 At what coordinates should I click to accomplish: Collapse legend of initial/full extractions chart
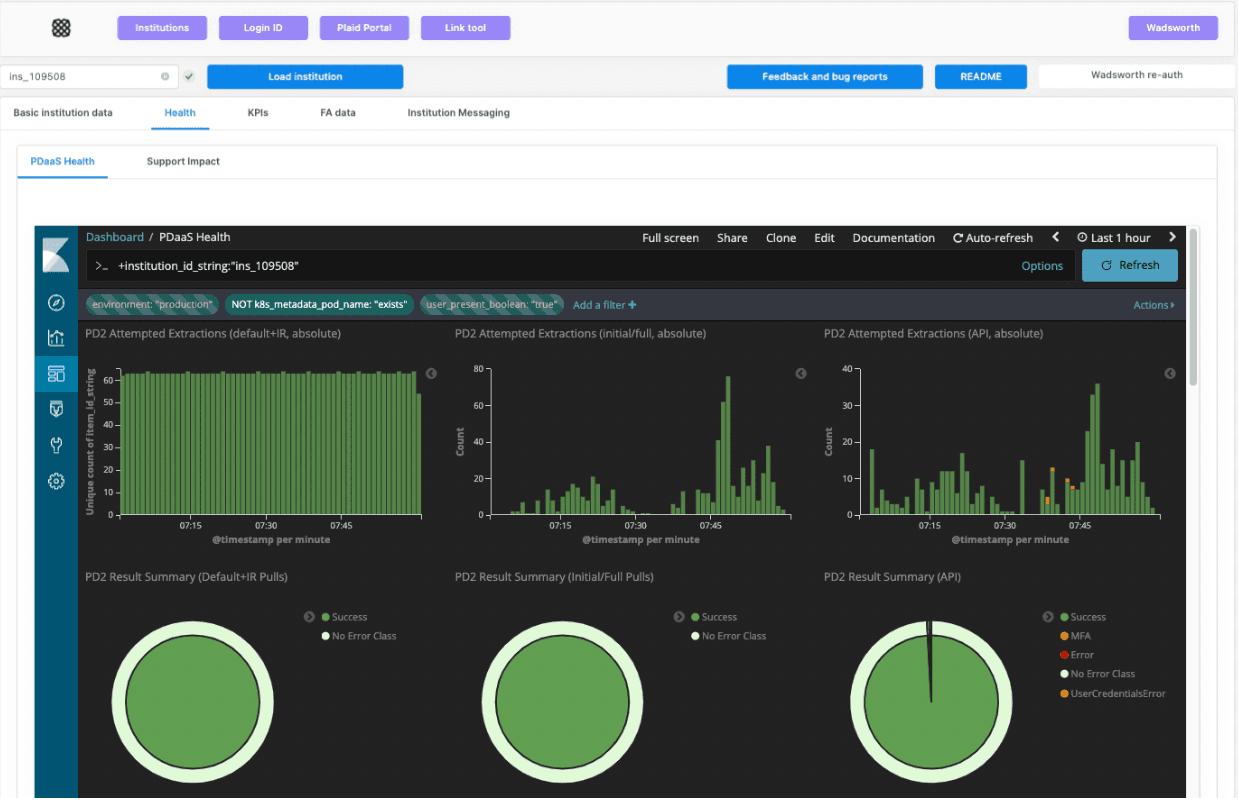coord(801,374)
